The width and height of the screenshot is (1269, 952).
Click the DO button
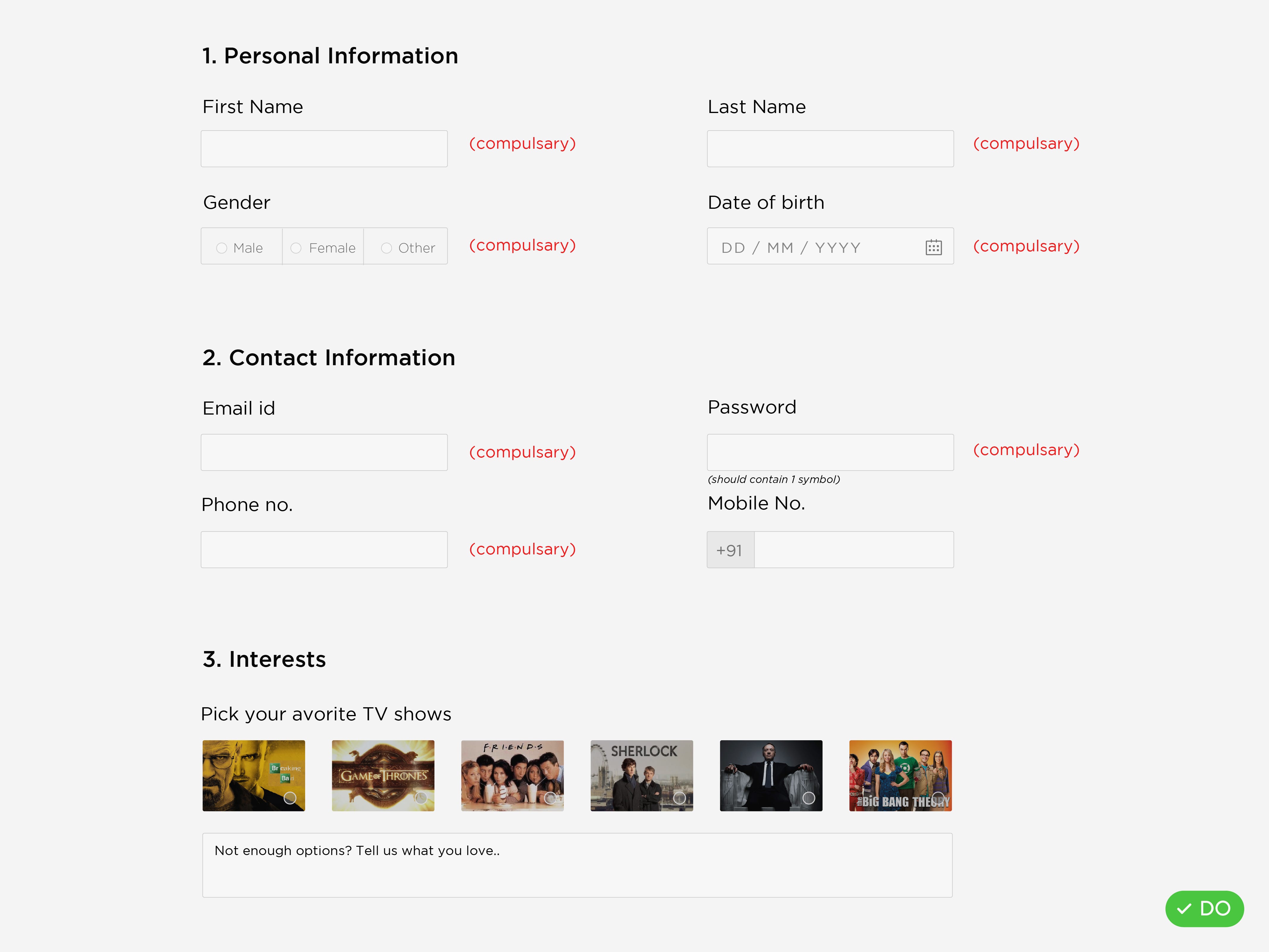(1205, 909)
